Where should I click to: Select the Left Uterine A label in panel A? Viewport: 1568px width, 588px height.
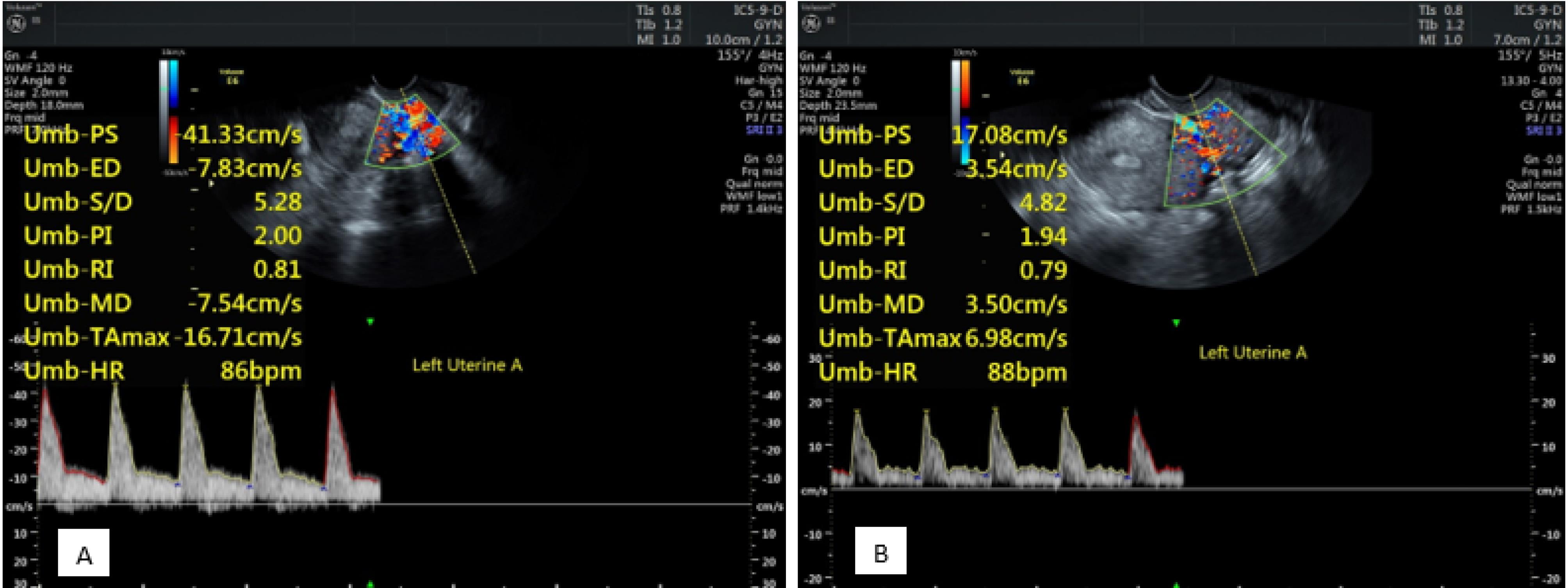(467, 365)
